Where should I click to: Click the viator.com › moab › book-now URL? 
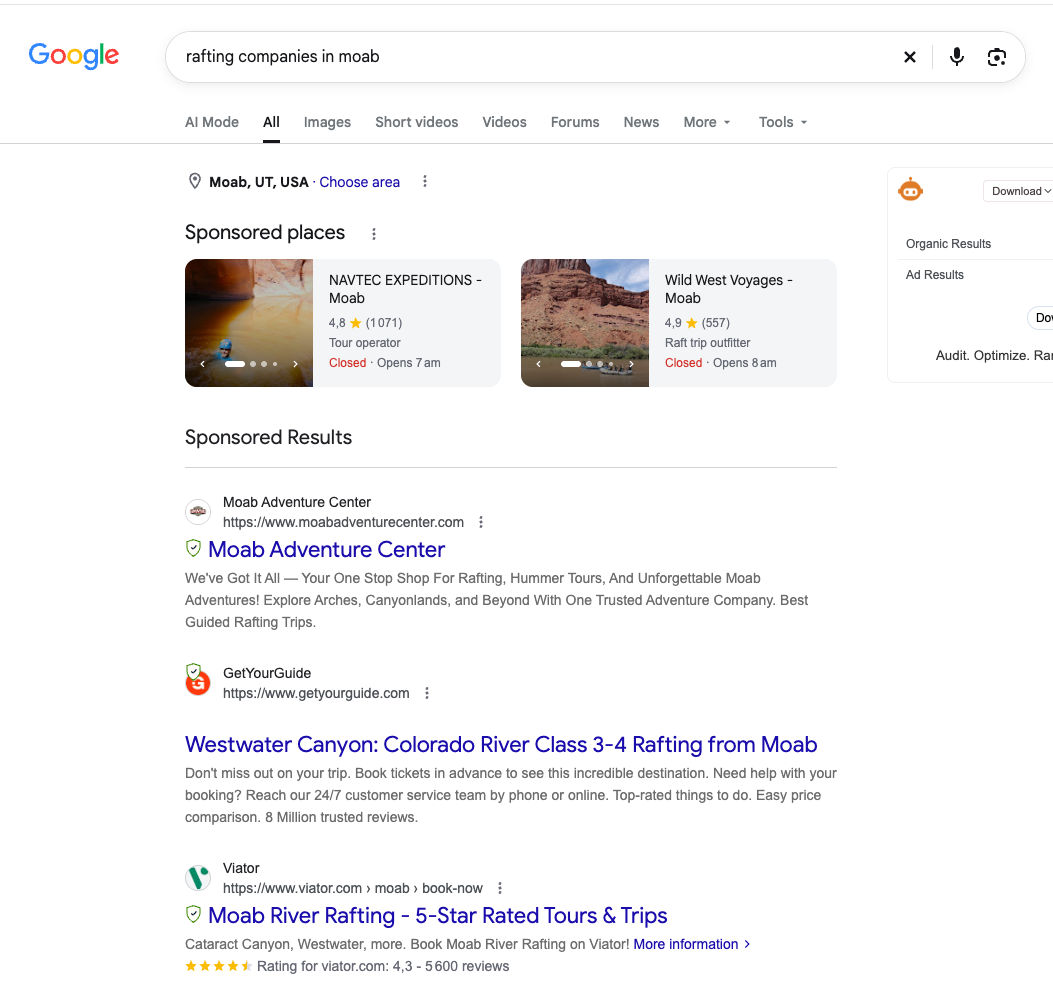pos(353,888)
